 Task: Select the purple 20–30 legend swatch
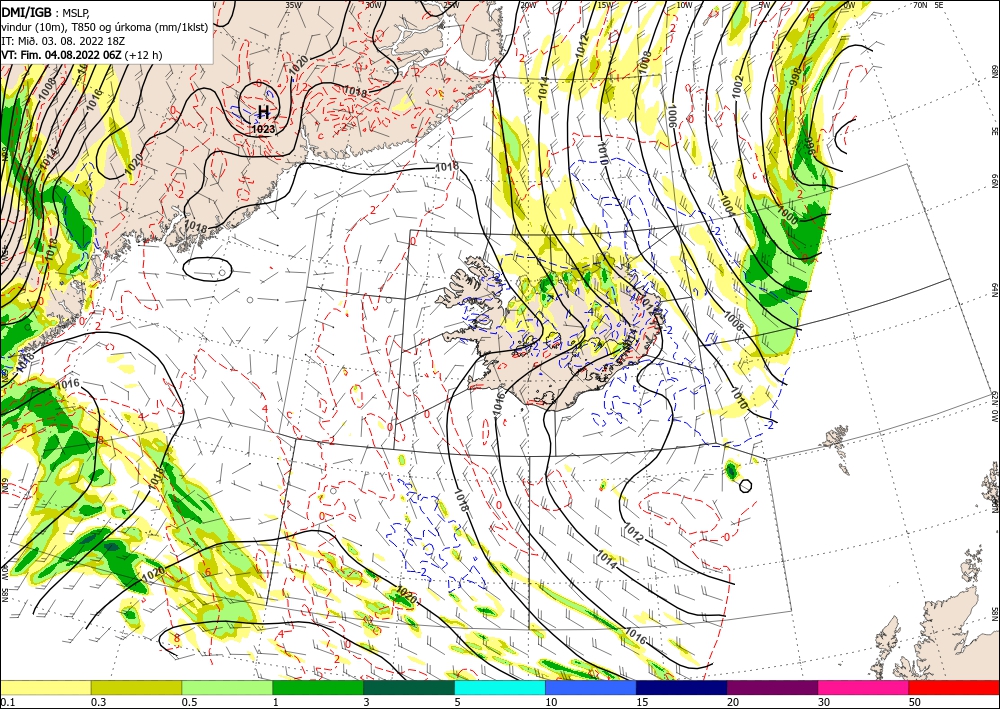pos(772,687)
